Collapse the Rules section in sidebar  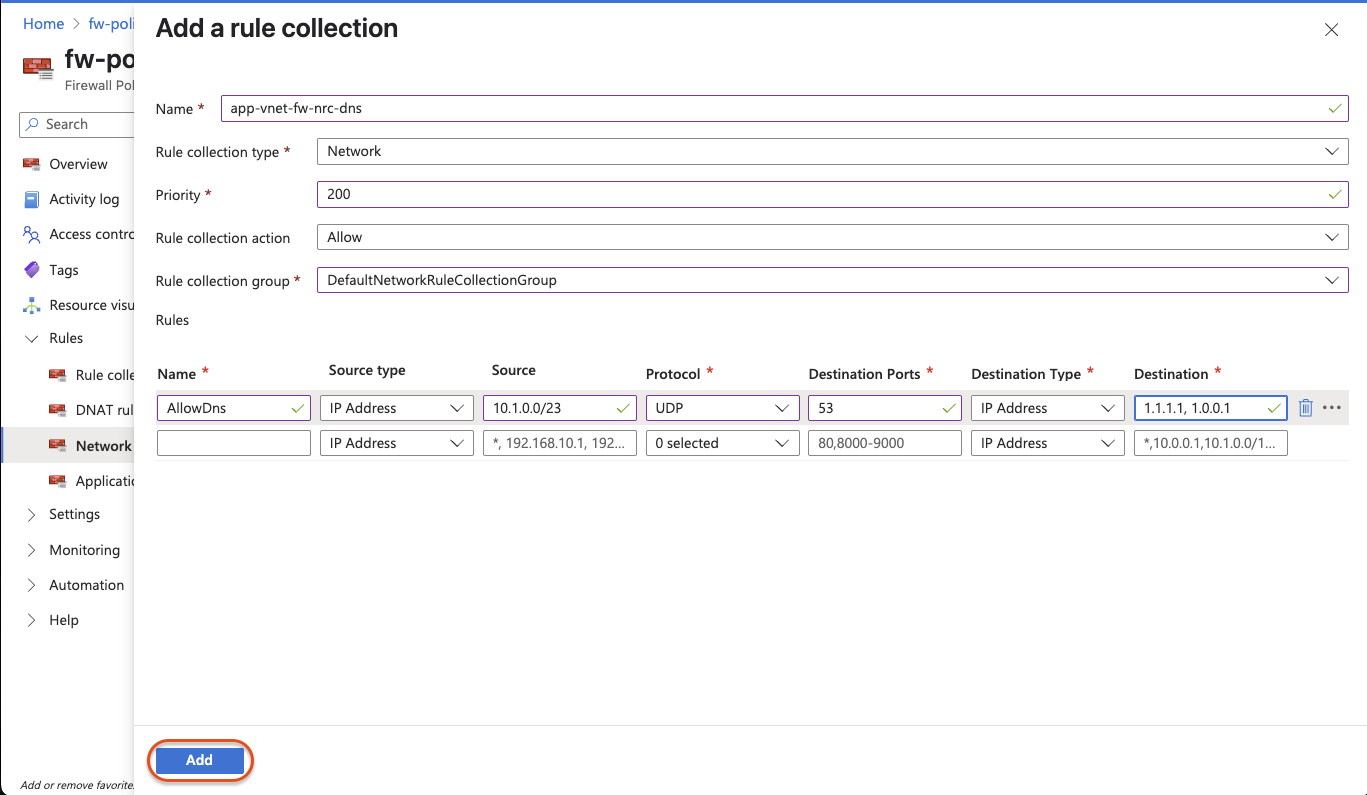pos(31,339)
